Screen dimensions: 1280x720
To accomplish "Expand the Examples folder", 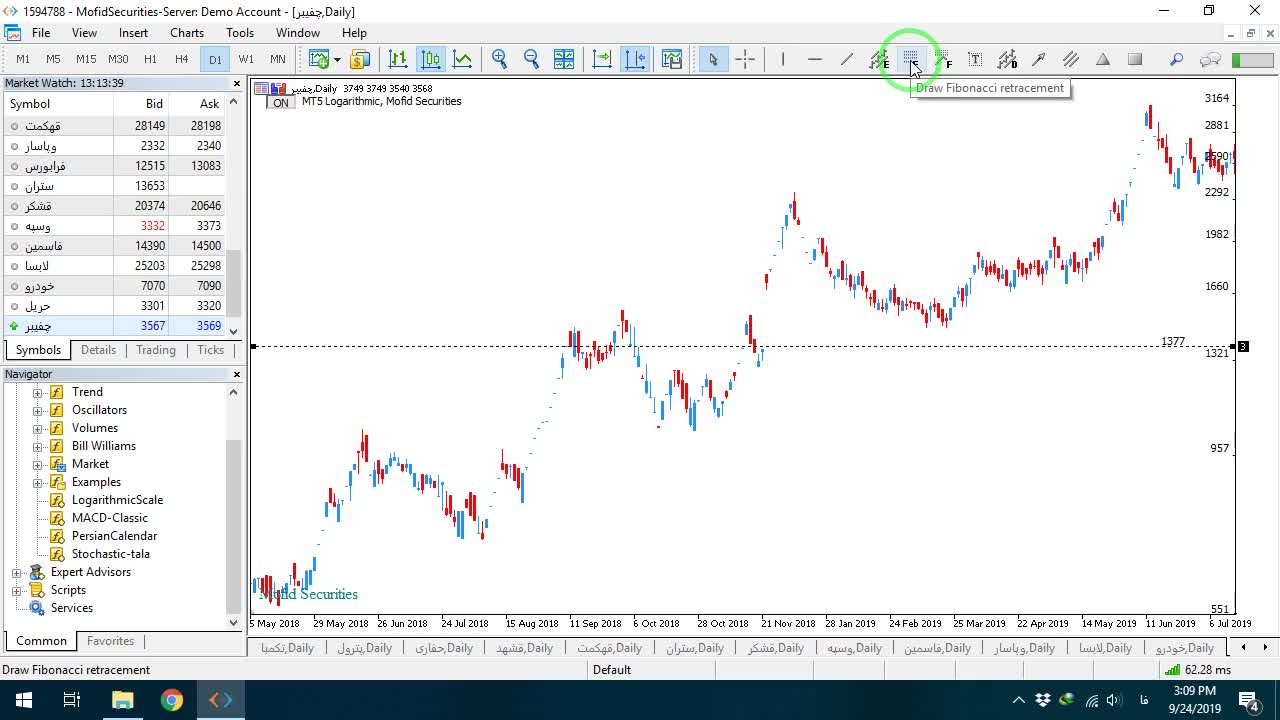I will 38,482.
